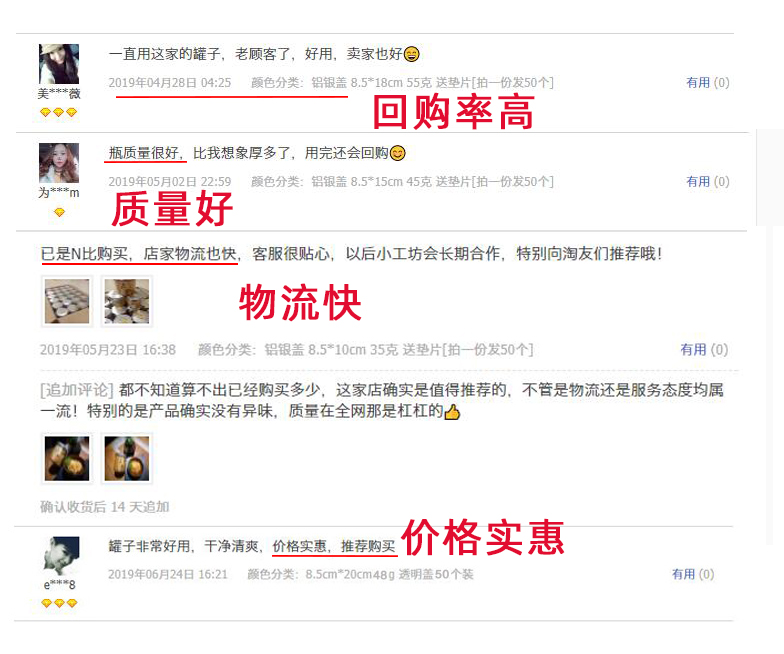The width and height of the screenshot is (784, 654).
Task: Click the single diamond badge under 为***m
Action: tap(59, 212)
